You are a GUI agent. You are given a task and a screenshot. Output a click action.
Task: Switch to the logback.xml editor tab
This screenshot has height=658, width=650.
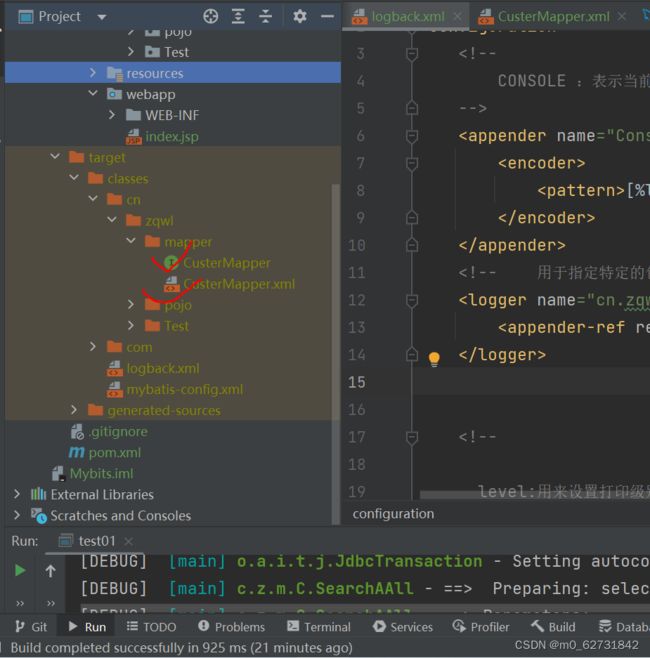(x=407, y=17)
